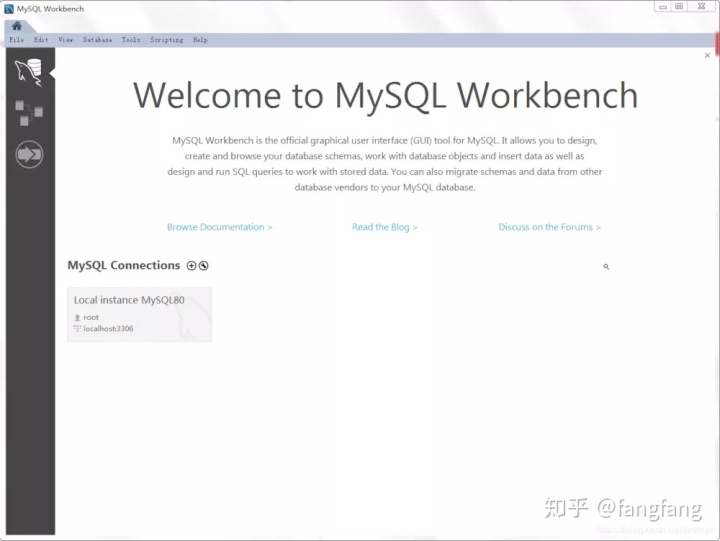Open the Database menu
Screen dimensions: 720x541
pos(97,40)
